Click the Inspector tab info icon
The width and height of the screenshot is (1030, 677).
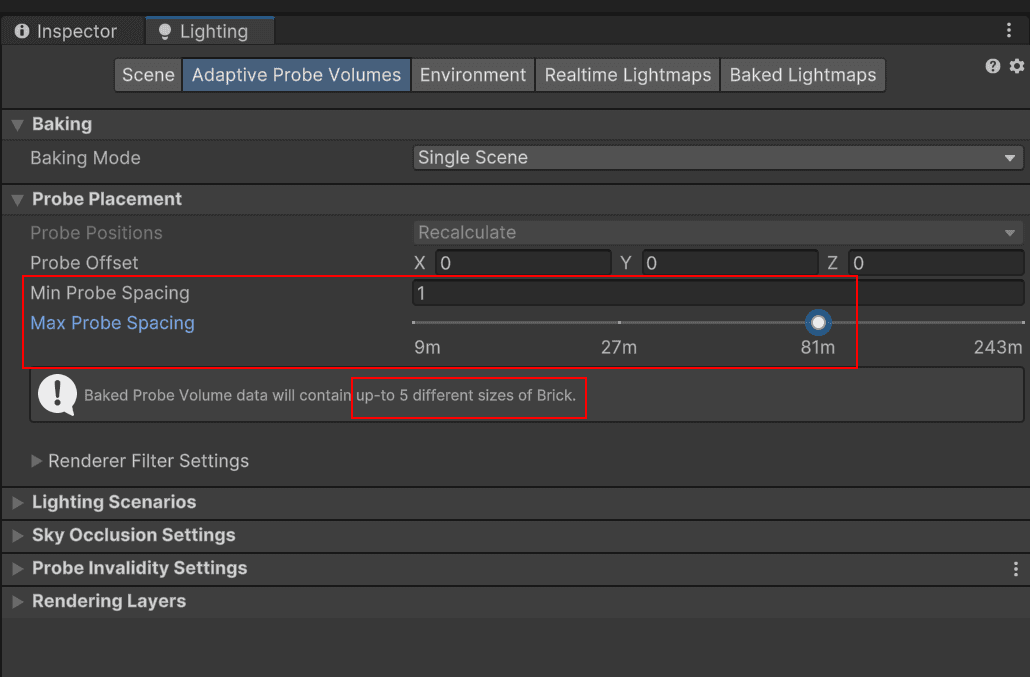coord(22,31)
